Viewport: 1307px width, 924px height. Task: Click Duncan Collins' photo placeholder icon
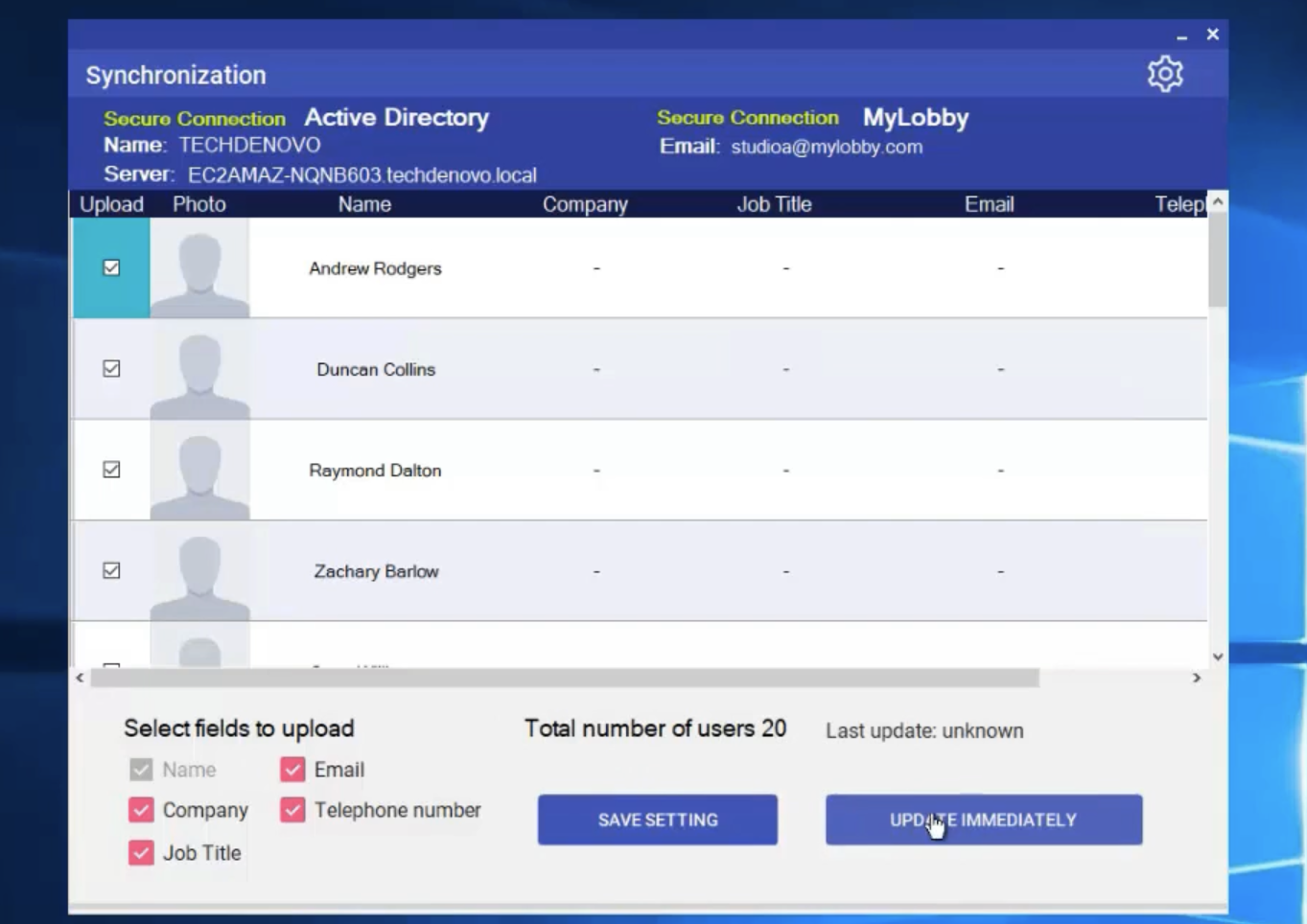coord(198,369)
